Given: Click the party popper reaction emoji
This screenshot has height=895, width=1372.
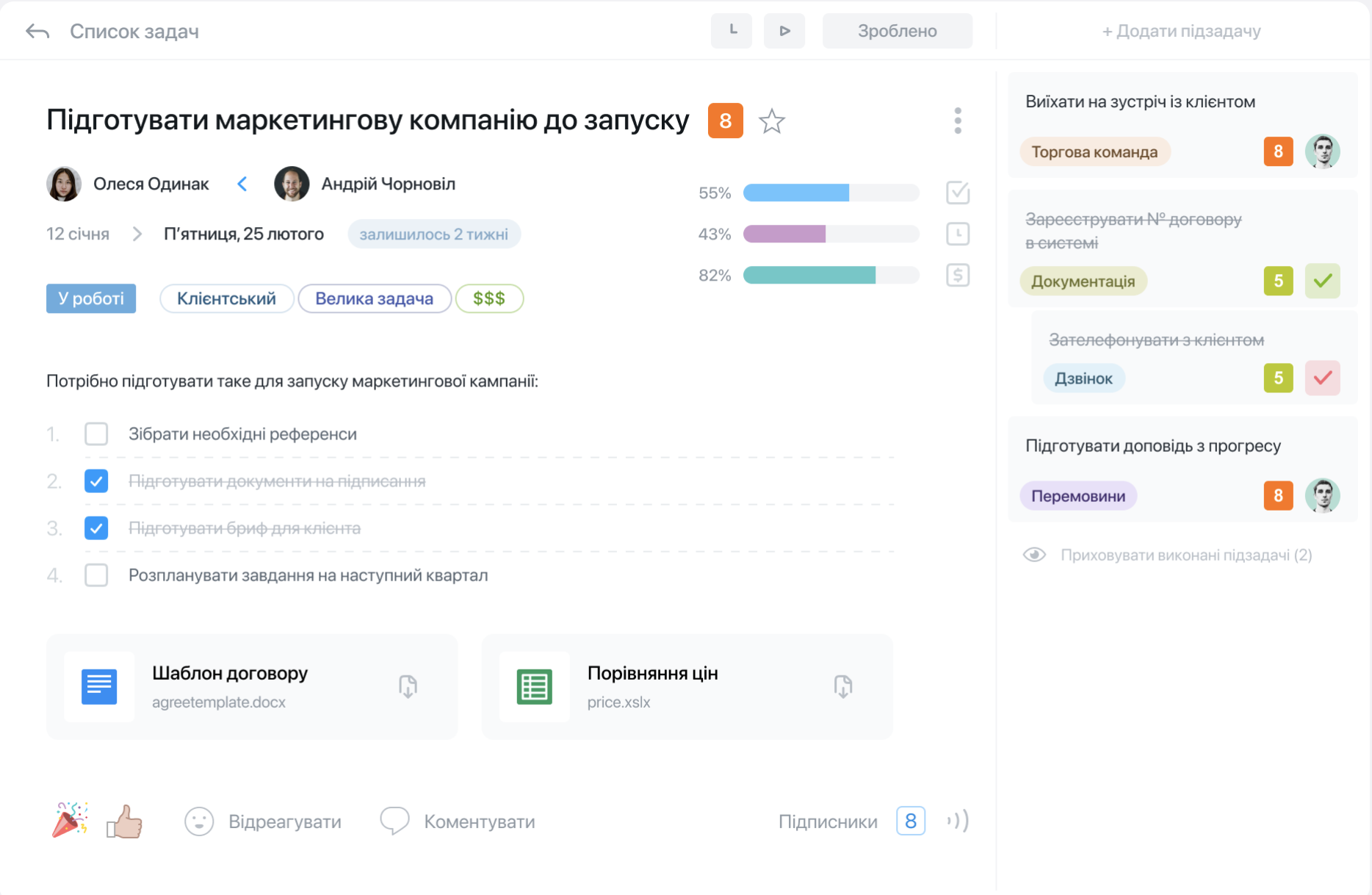Looking at the screenshot, I should click(70, 819).
